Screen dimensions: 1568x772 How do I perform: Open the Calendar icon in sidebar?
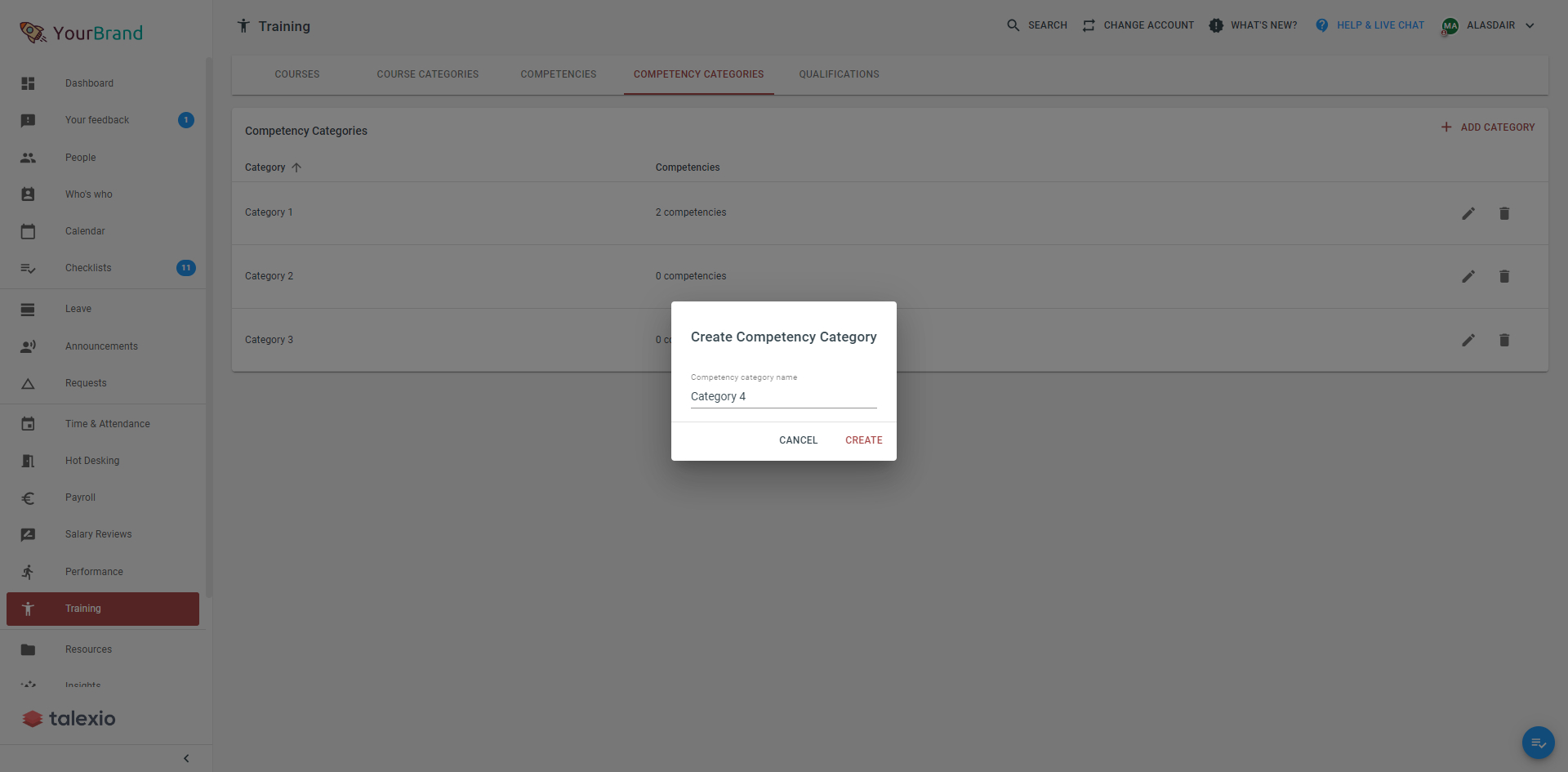point(28,231)
